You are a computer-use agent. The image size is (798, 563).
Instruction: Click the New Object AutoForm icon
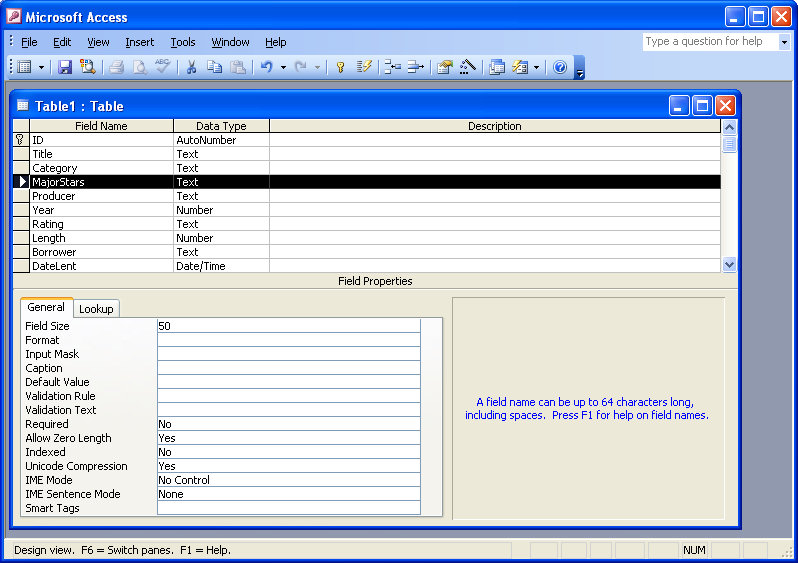point(520,67)
